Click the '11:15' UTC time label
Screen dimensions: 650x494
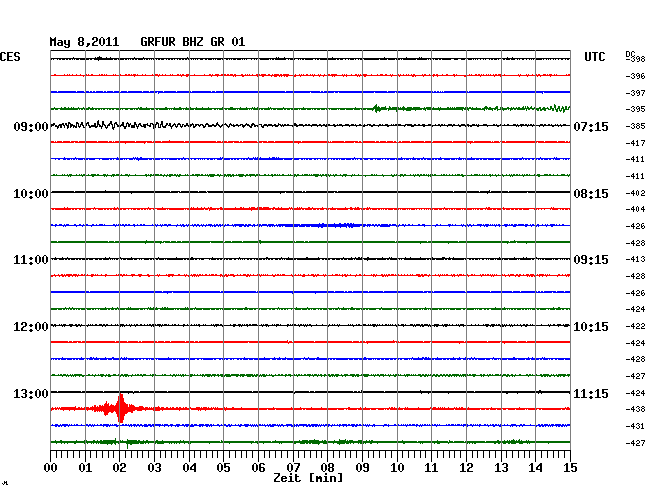tap(591, 393)
